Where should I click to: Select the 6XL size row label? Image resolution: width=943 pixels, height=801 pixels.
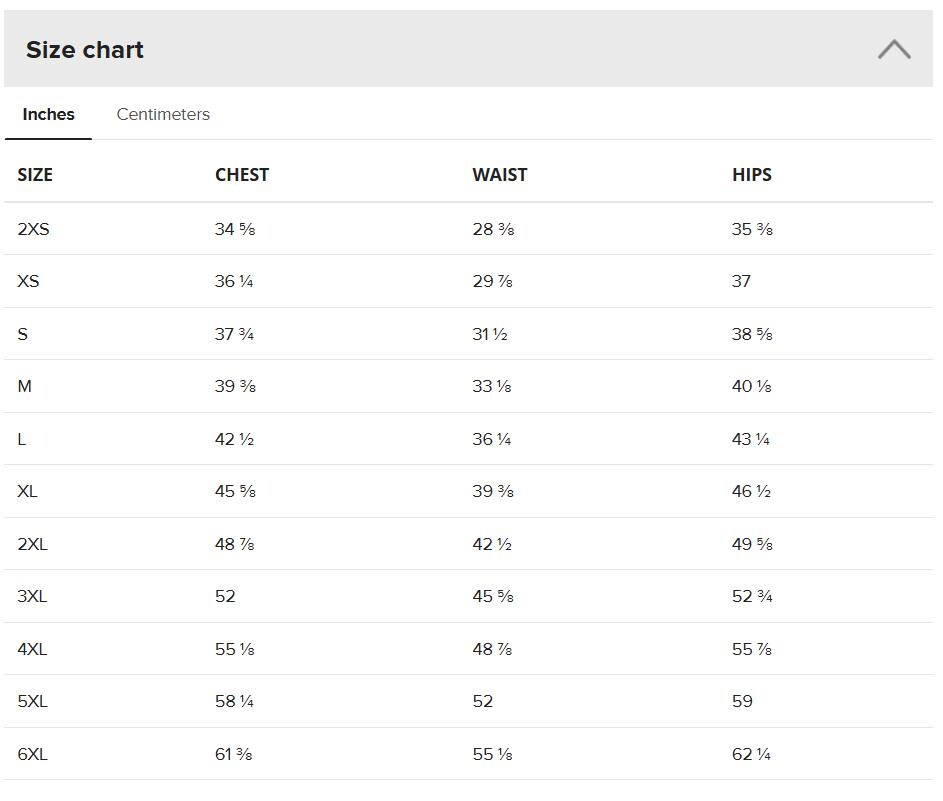pyautogui.click(x=32, y=754)
